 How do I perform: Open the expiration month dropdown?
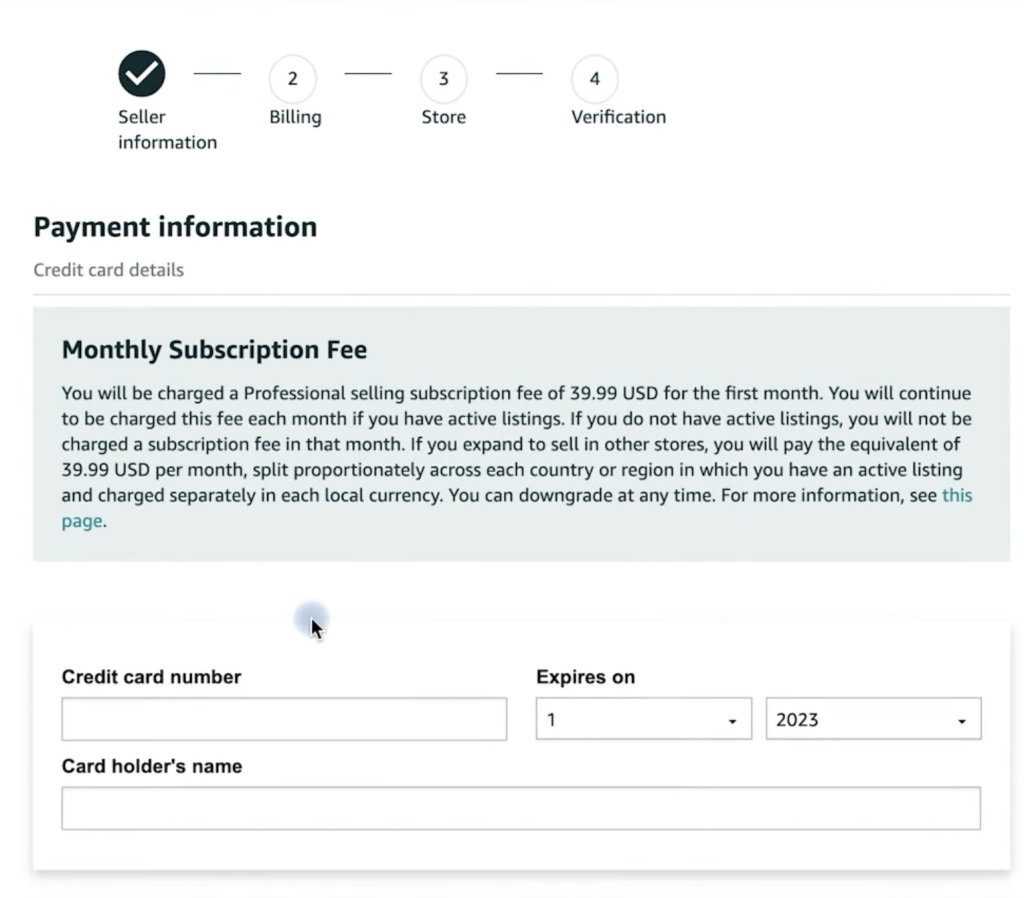pyautogui.click(x=643, y=718)
